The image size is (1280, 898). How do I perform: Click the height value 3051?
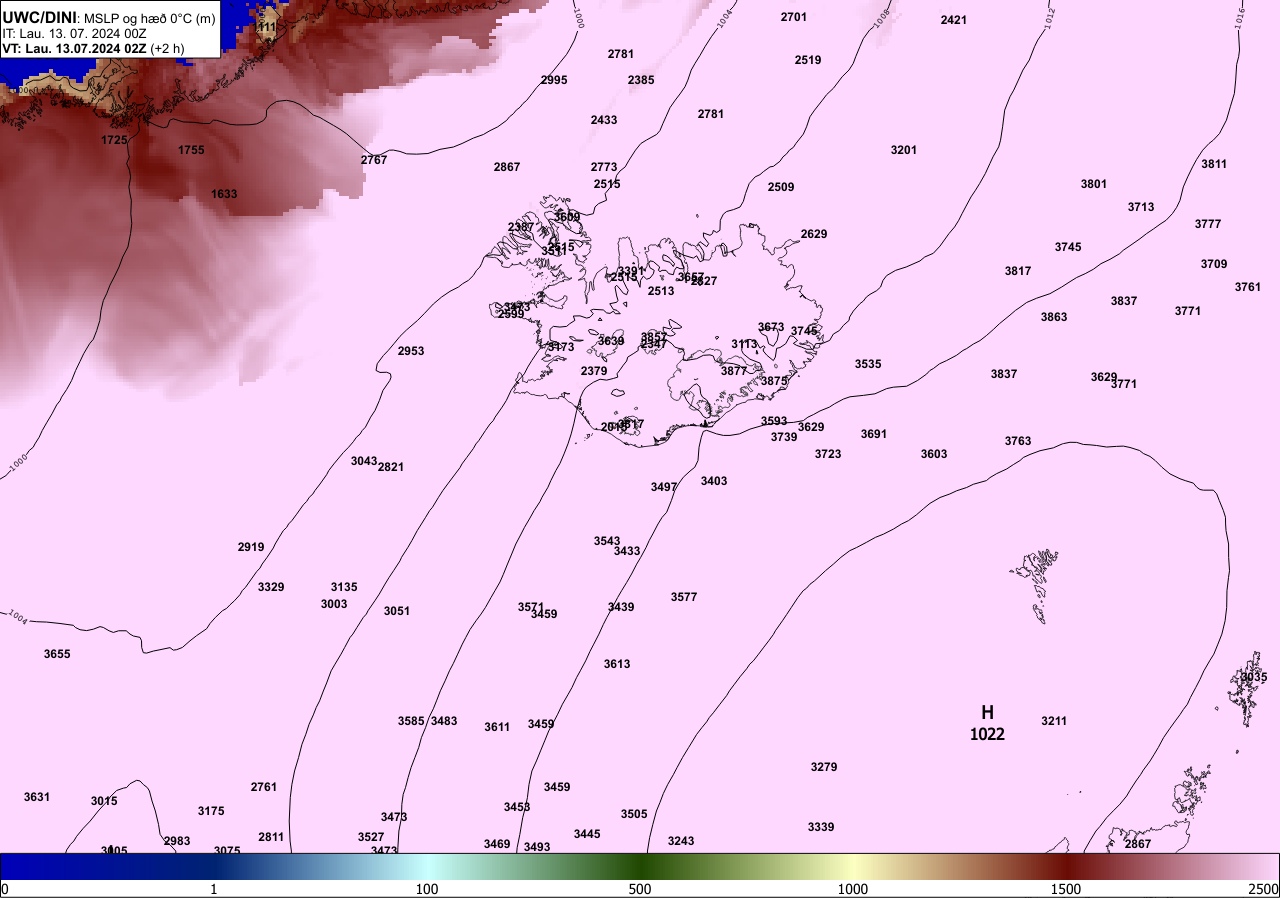(397, 611)
